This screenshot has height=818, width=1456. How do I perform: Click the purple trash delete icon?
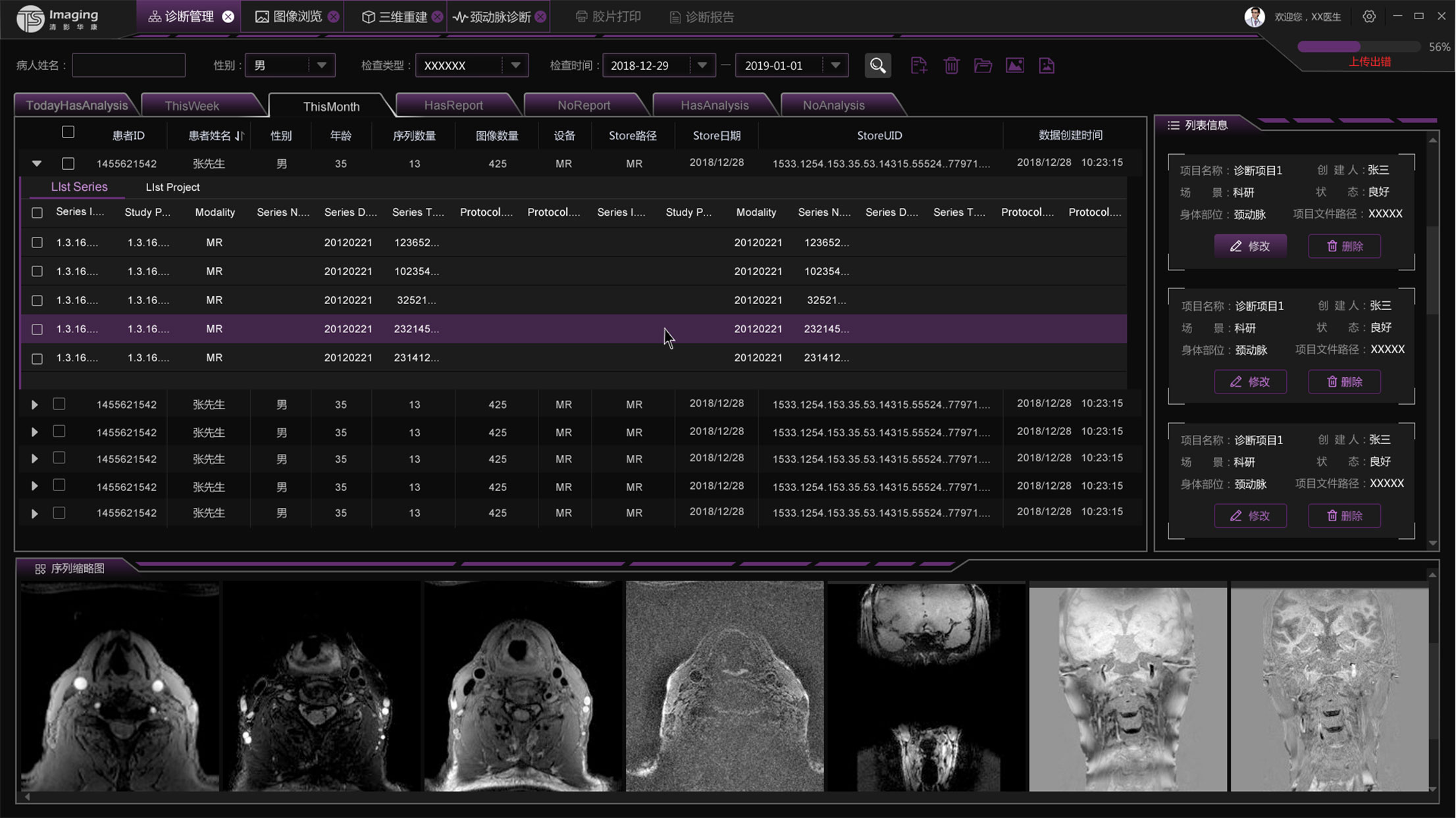click(951, 65)
